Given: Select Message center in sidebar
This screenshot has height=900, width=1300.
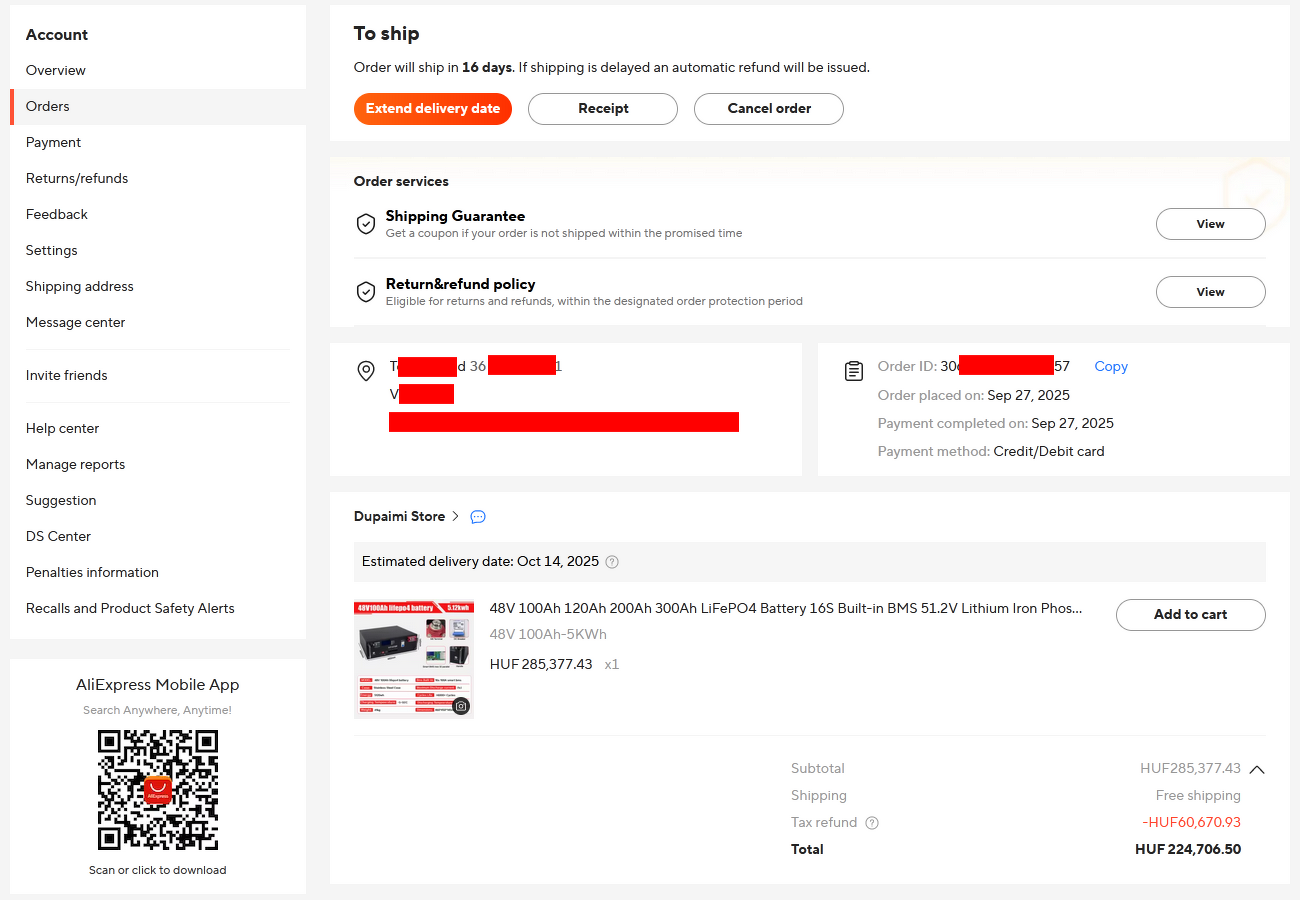Looking at the screenshot, I should (76, 322).
